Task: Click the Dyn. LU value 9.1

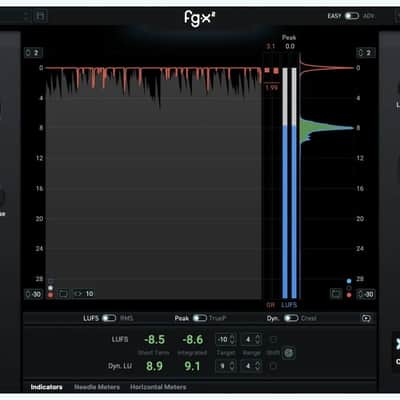Action: click(x=192, y=366)
